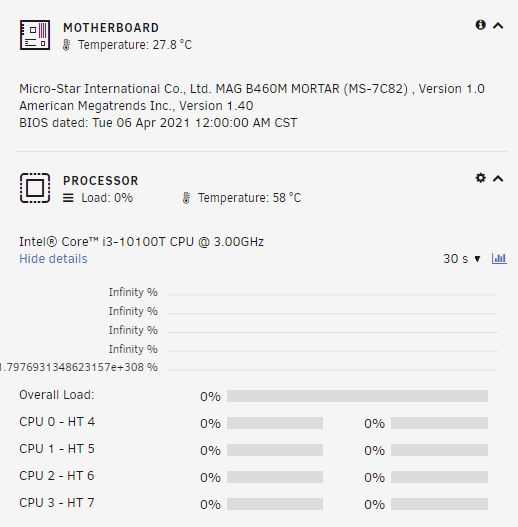Image resolution: width=518 pixels, height=527 pixels.
Task: Click the top Infinity % graph line
Action: 333,295
